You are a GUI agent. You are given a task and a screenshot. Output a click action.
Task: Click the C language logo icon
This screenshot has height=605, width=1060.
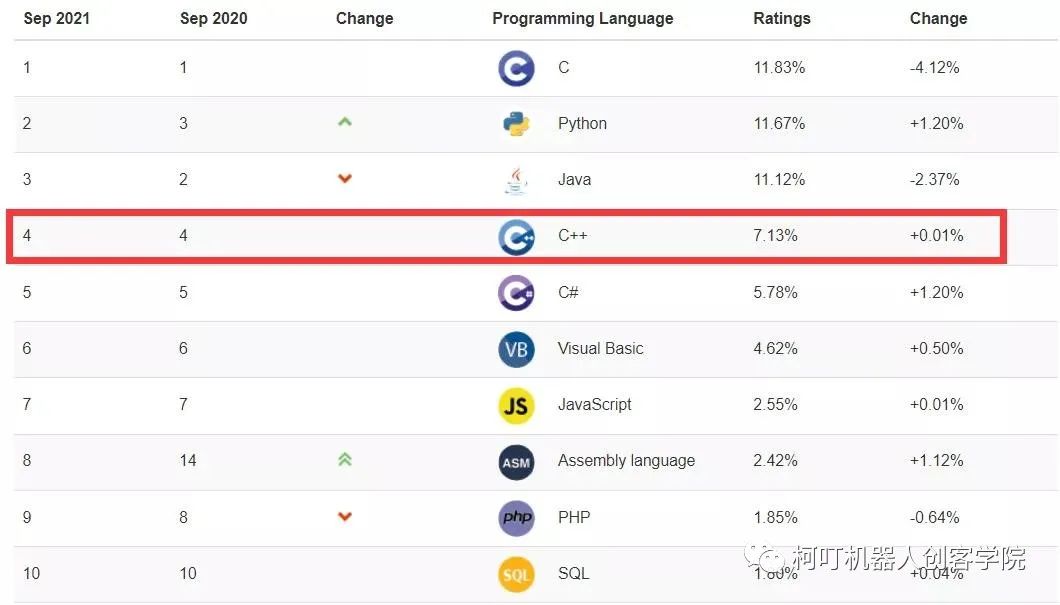pos(516,68)
